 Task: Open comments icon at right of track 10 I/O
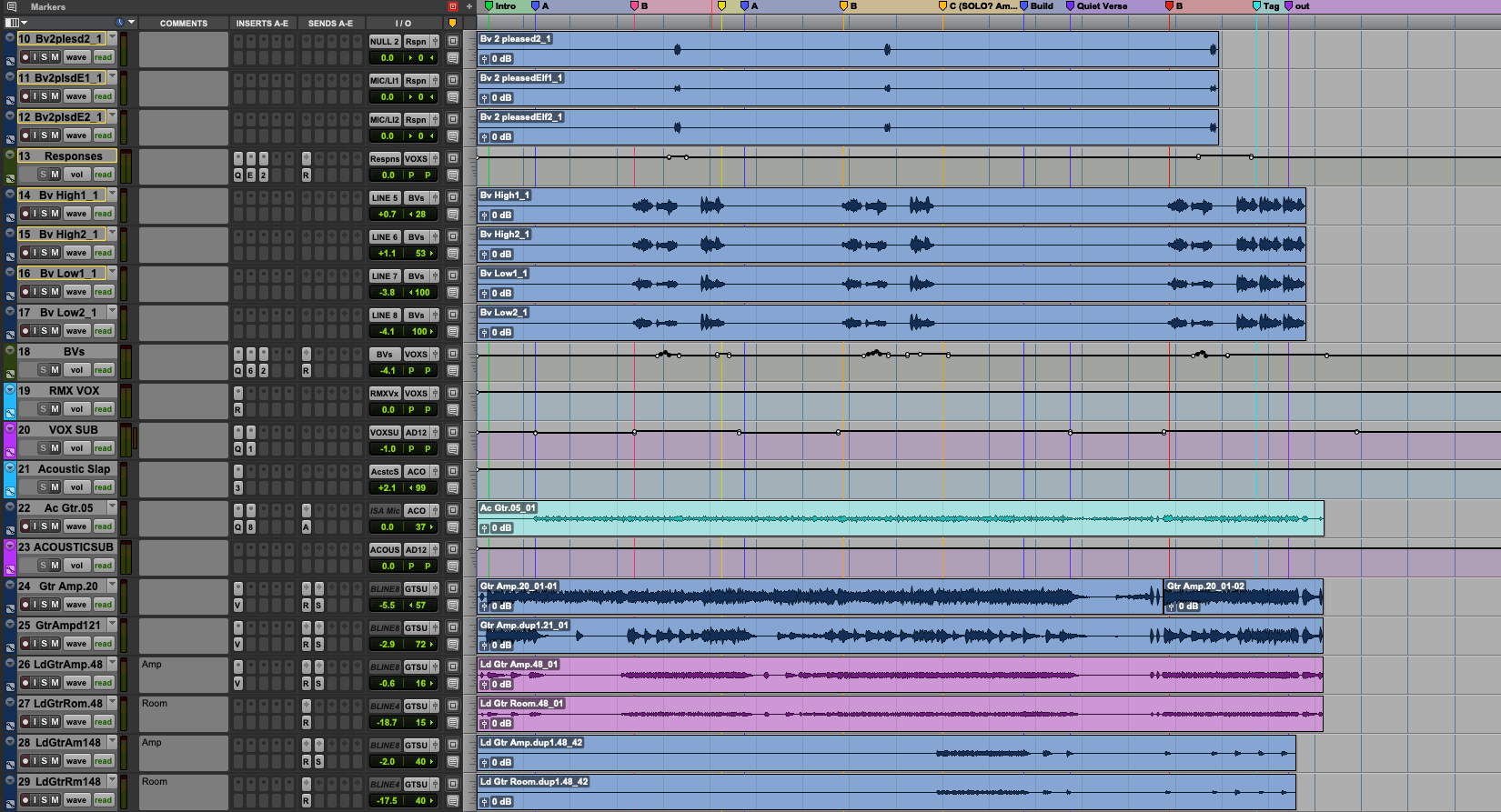[x=452, y=58]
